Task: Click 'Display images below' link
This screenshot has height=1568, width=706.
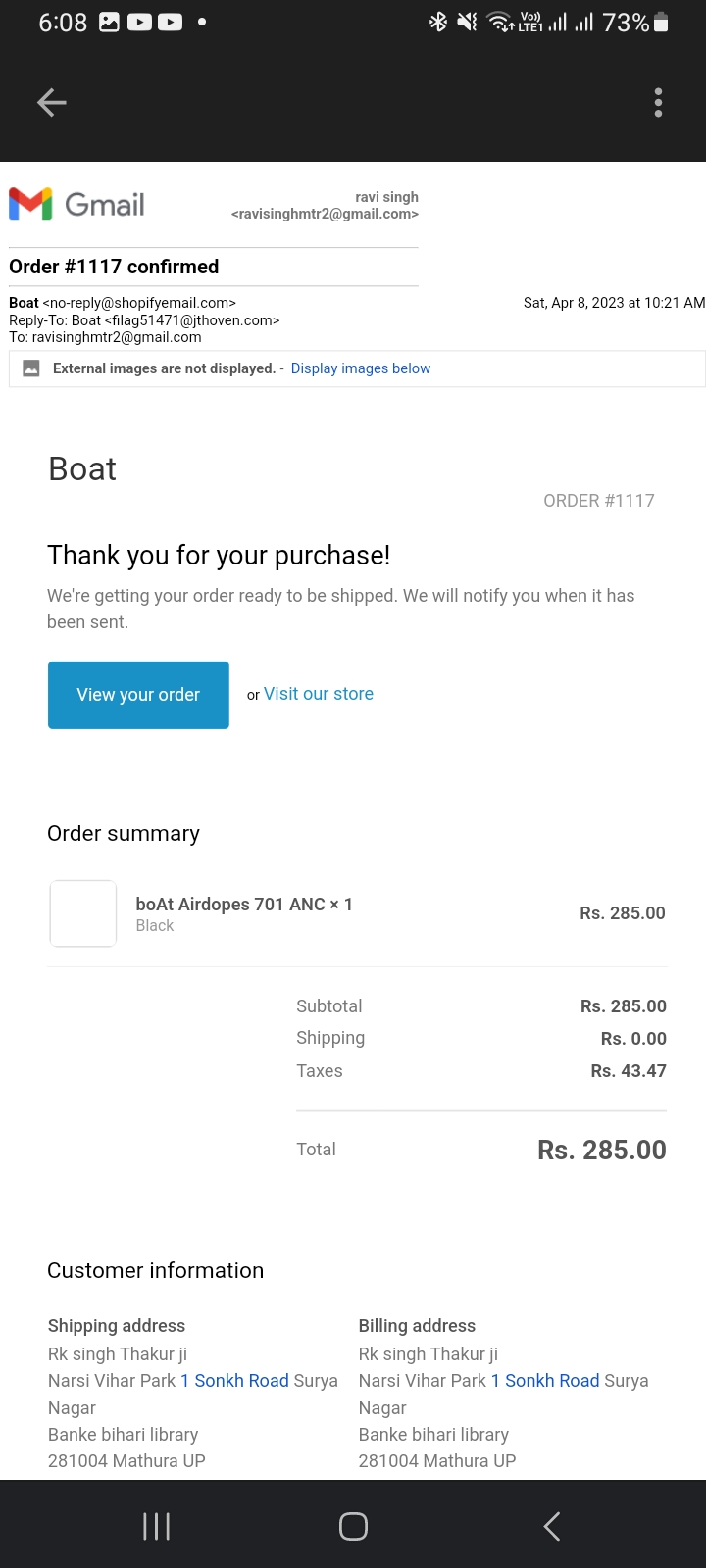Action: point(360,368)
